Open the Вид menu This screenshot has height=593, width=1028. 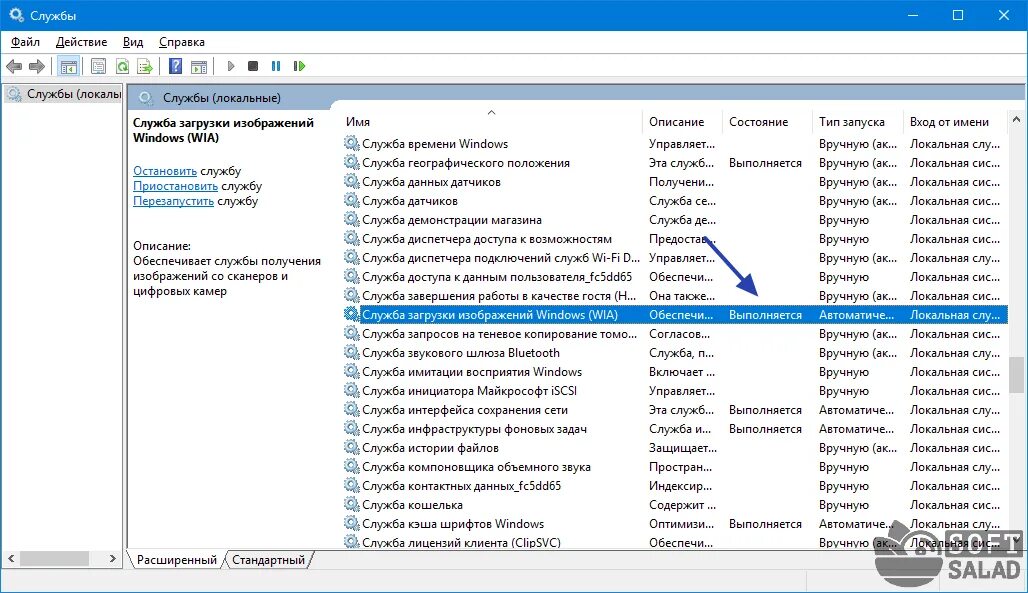point(133,42)
